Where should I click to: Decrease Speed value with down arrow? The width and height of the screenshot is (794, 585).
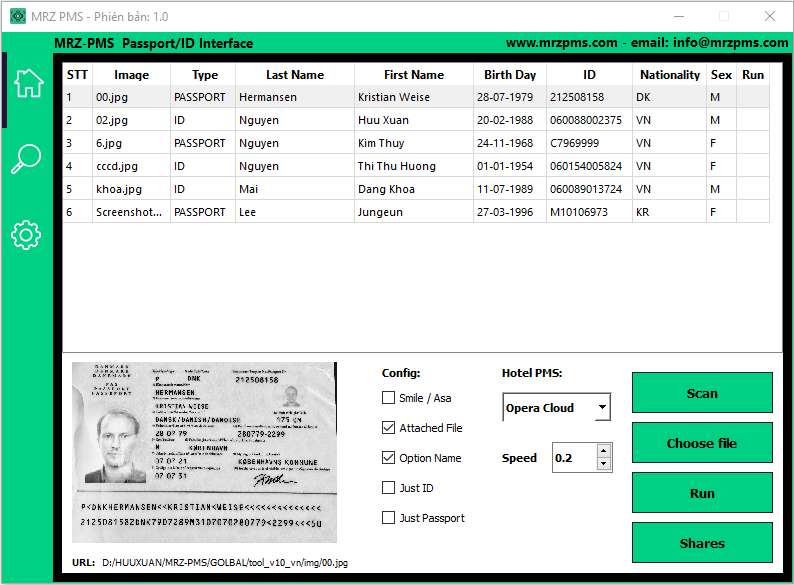click(x=603, y=464)
